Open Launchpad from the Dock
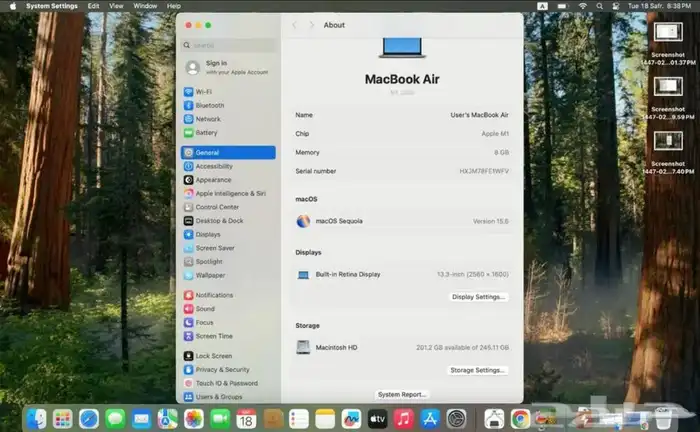 click(x=62, y=419)
